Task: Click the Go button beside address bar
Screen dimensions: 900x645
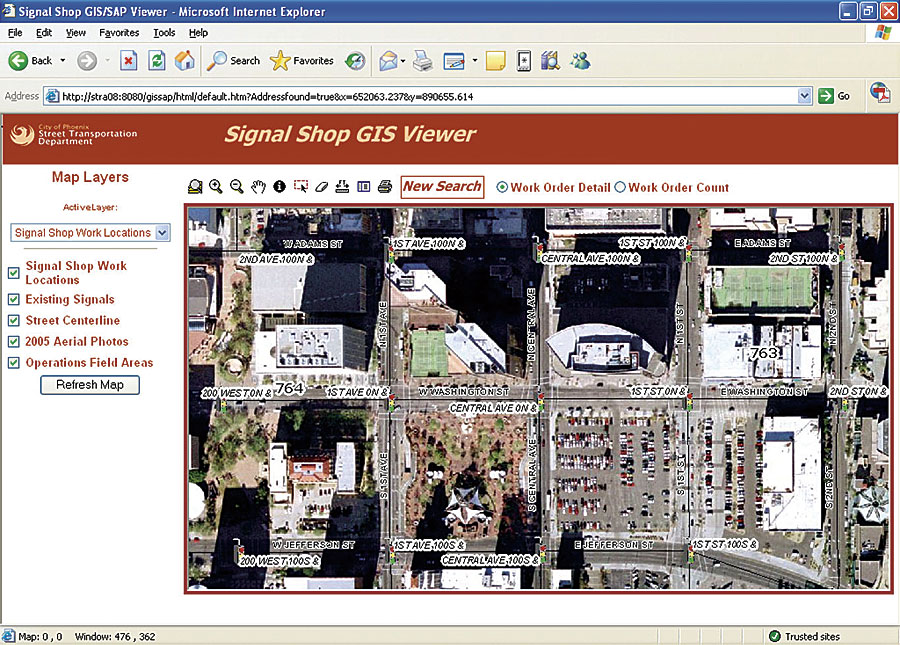Action: 833,96
